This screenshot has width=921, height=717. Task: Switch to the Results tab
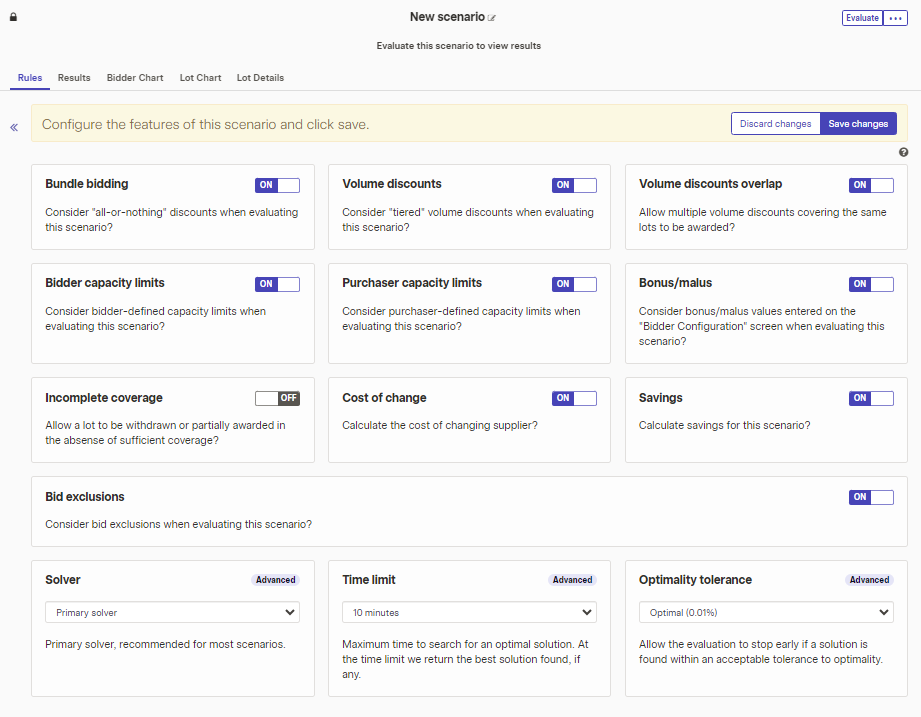click(73, 78)
